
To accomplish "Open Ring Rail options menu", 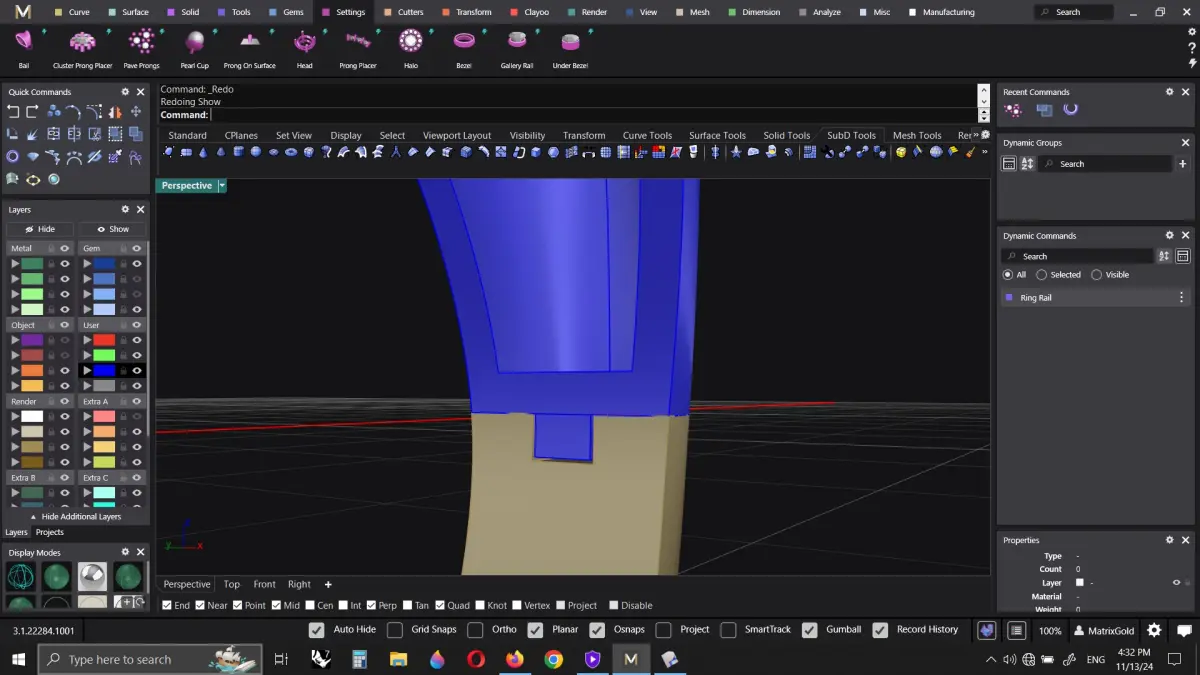I will tap(1181, 298).
